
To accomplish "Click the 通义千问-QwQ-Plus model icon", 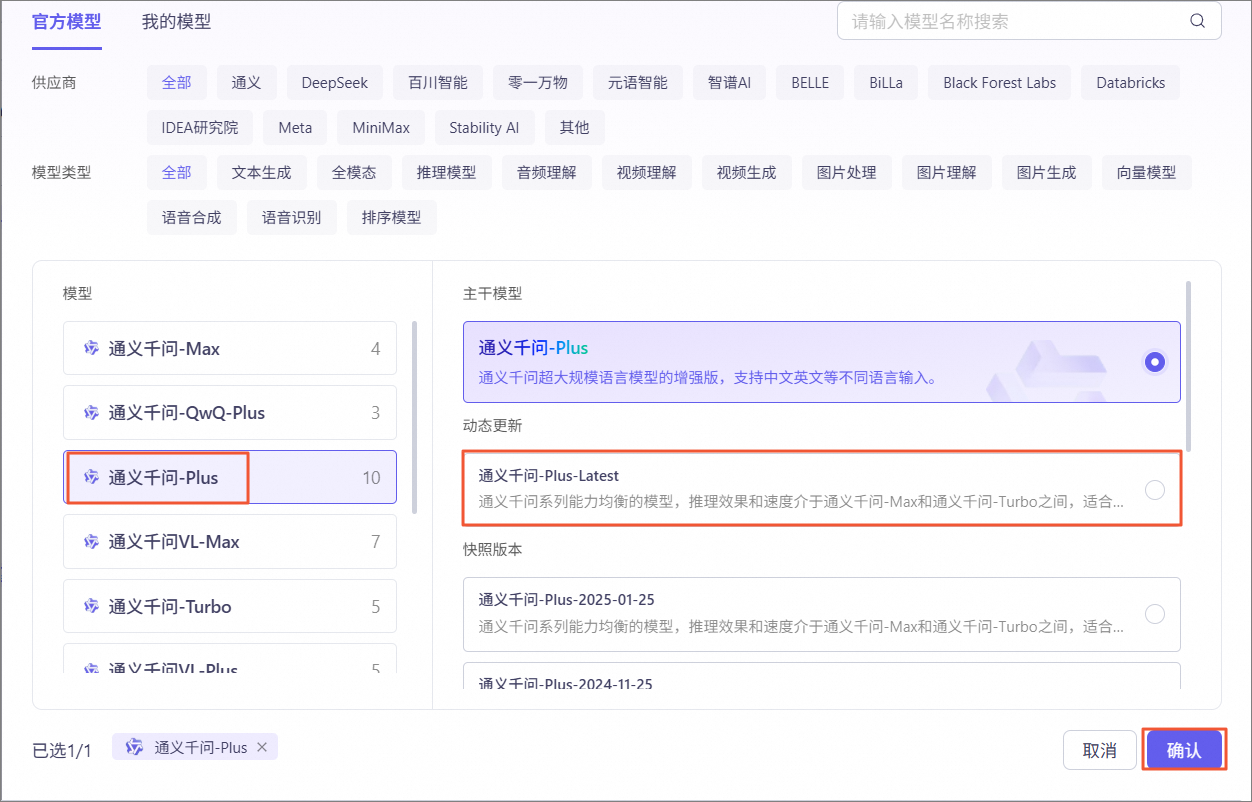I will 91,413.
